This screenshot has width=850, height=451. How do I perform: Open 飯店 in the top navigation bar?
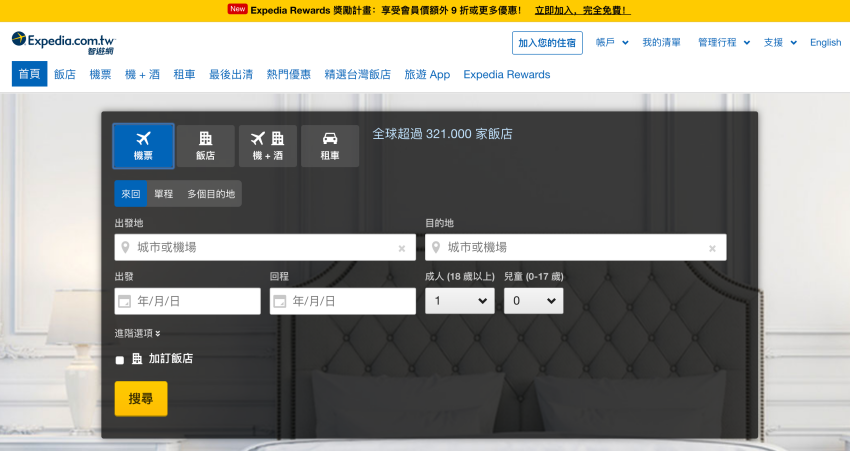[65, 74]
